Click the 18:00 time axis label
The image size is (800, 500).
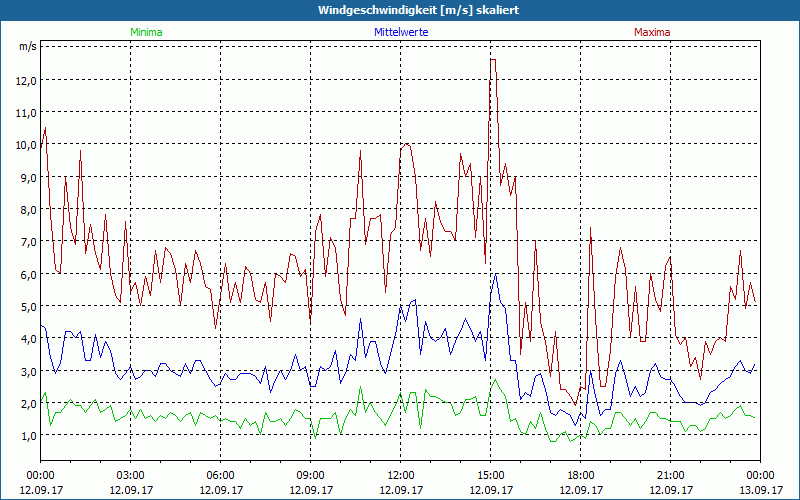pyautogui.click(x=581, y=476)
